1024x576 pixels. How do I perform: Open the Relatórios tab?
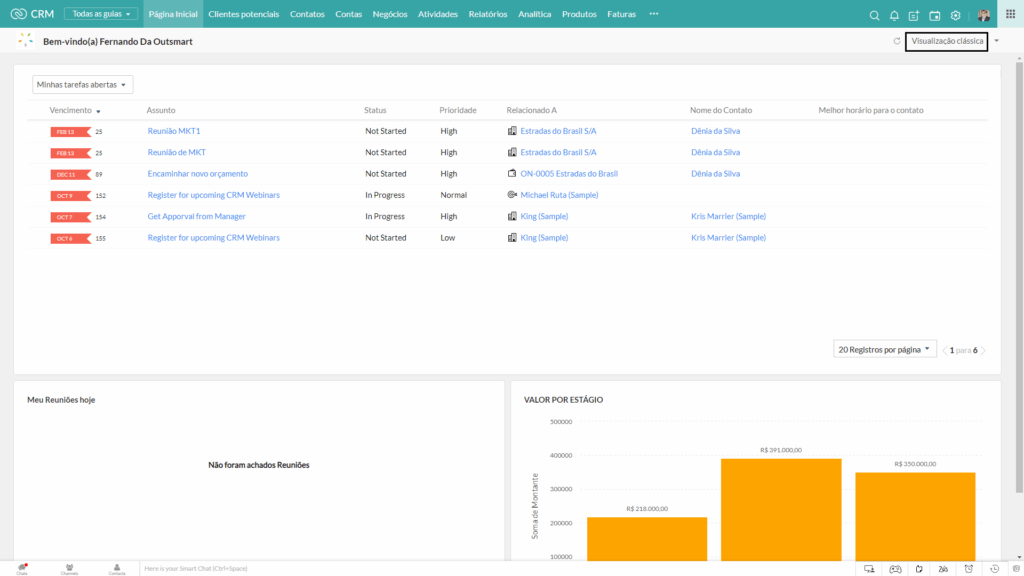point(488,14)
